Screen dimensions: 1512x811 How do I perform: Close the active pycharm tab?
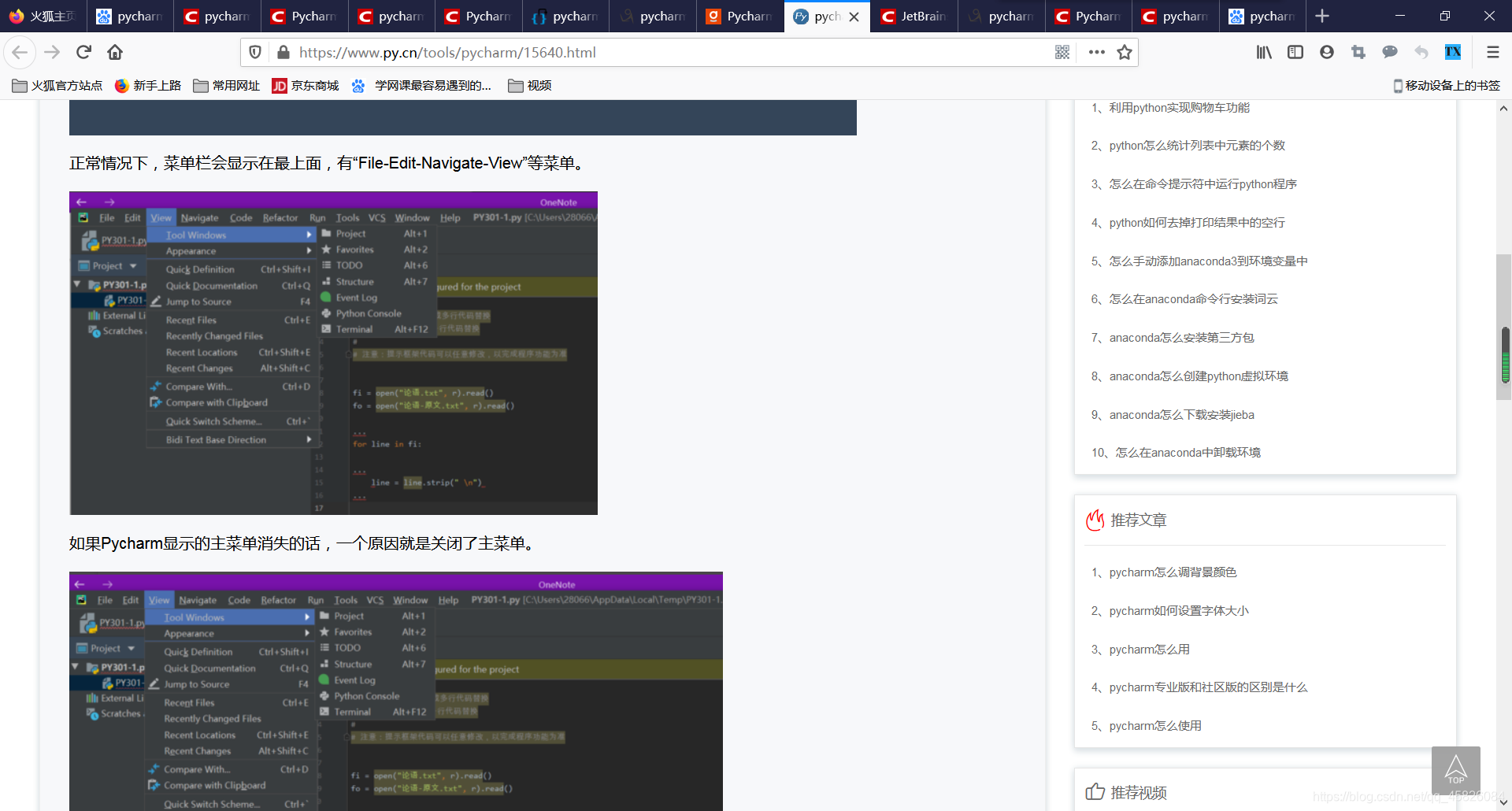pos(854,17)
